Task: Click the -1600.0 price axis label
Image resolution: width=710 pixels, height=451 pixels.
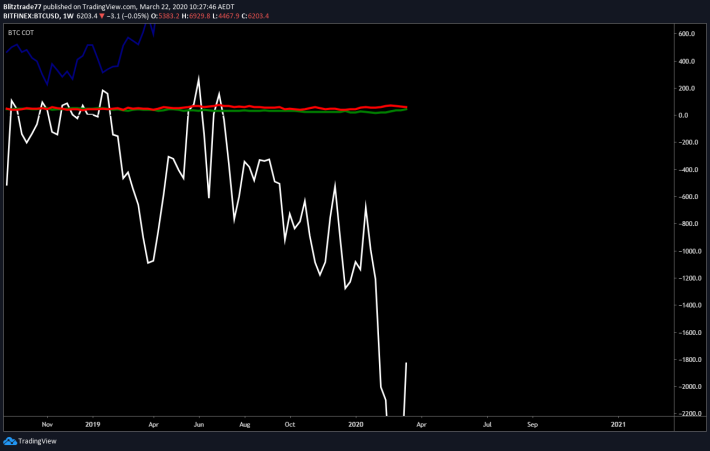Action: click(689, 332)
